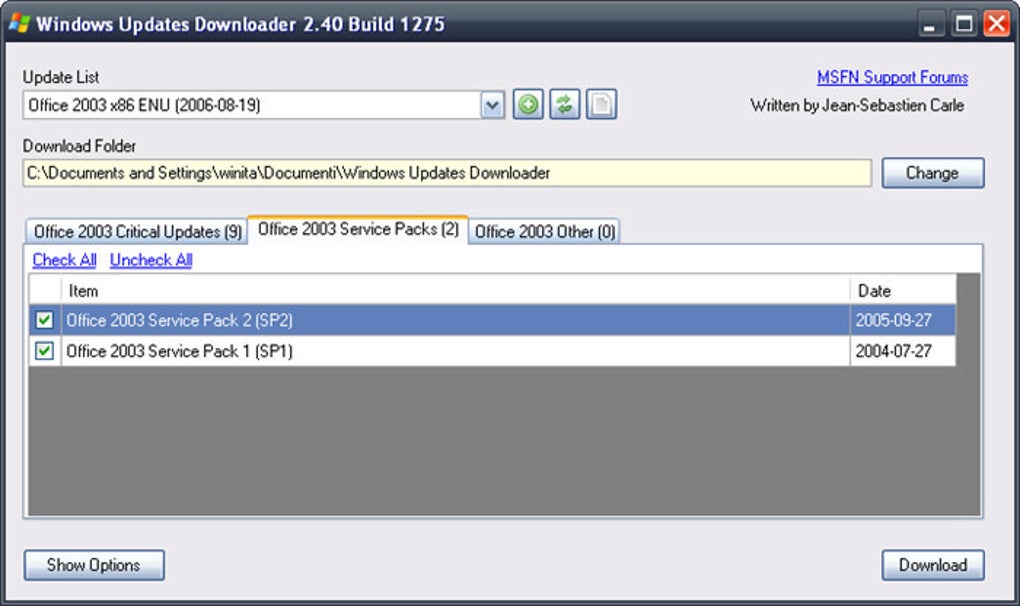Maximize the Windows Updates Downloader window
This screenshot has height=606, width=1020.
click(964, 25)
